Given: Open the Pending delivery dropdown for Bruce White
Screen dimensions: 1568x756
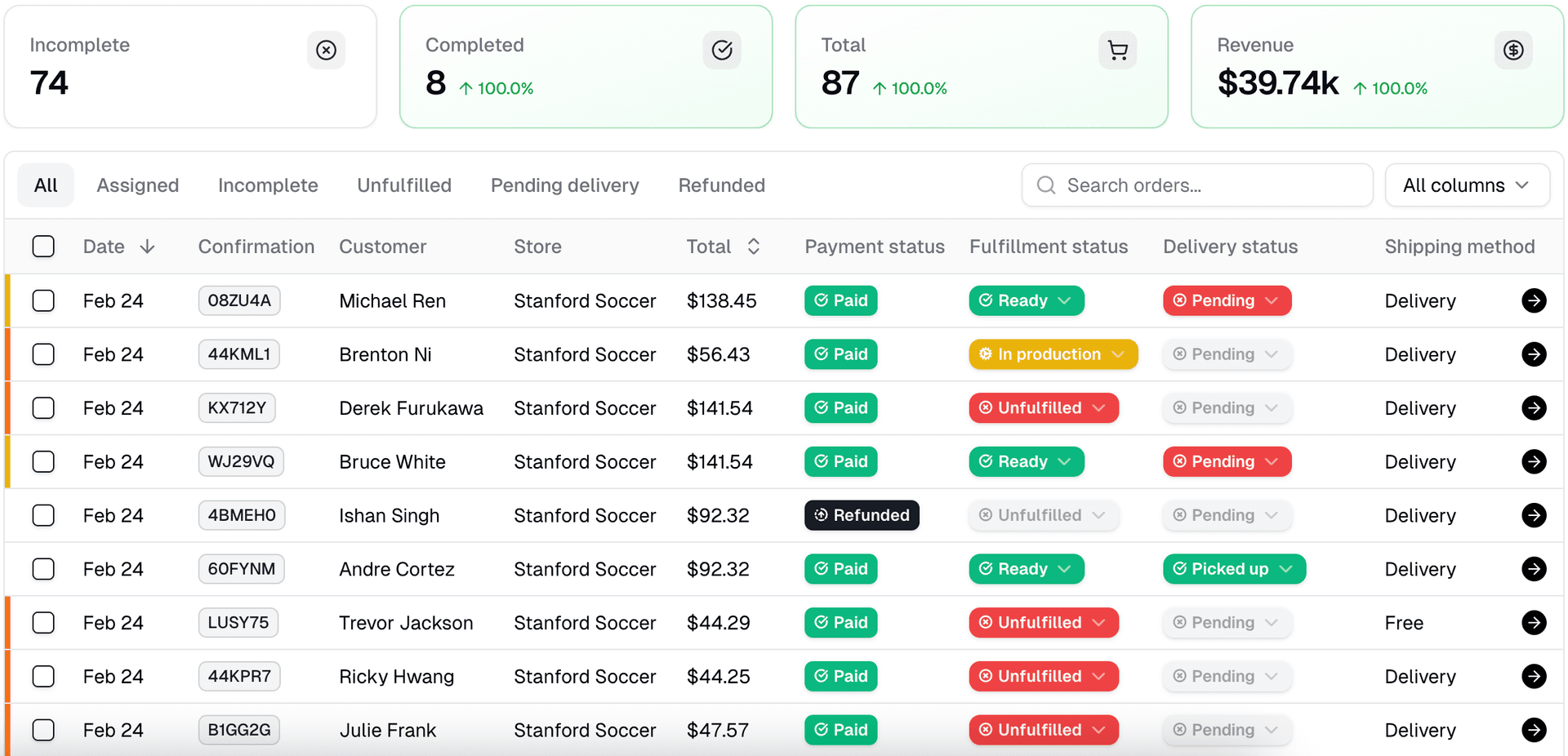Looking at the screenshot, I should pyautogui.click(x=1227, y=461).
